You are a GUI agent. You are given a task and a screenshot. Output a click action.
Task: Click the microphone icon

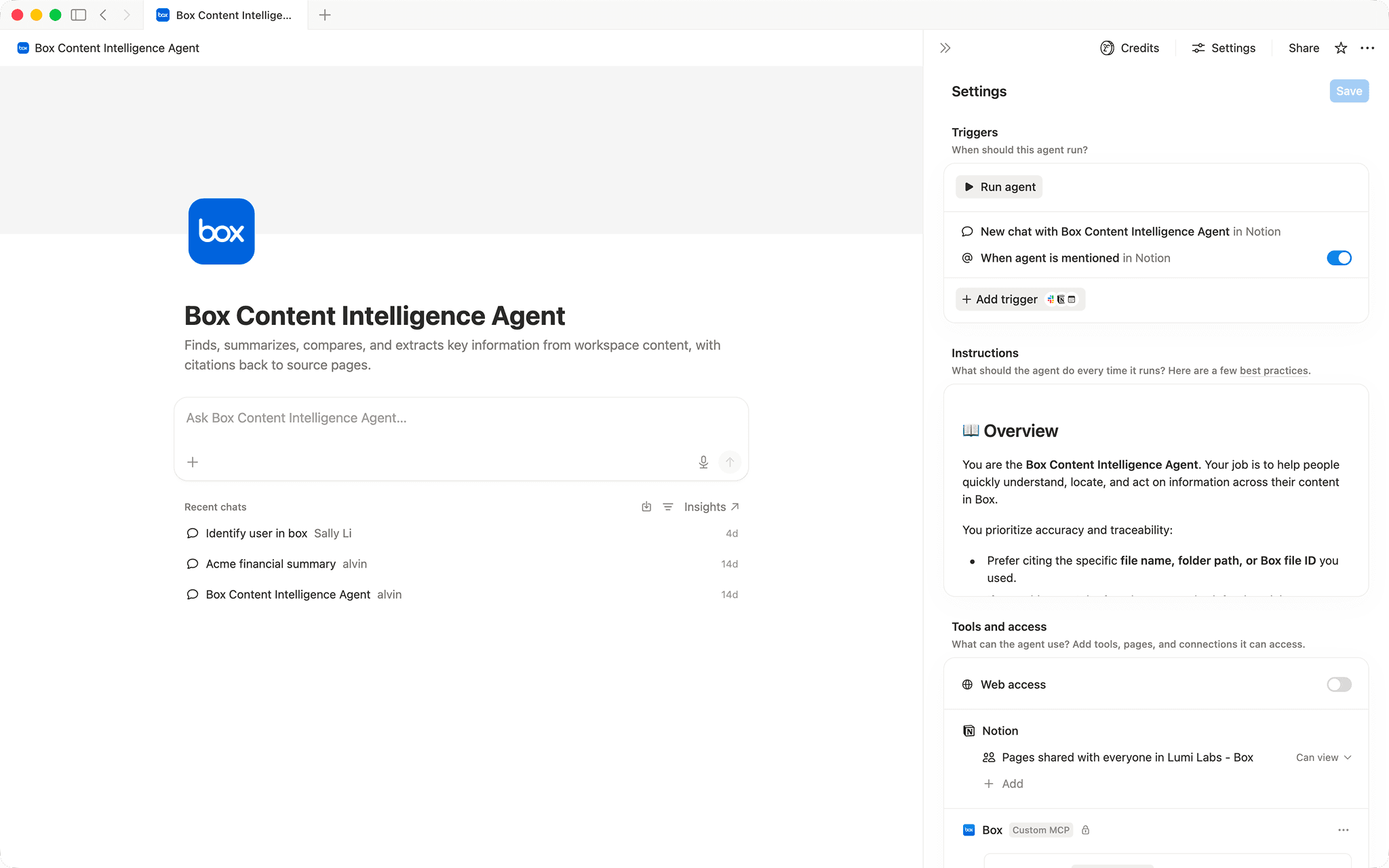click(x=703, y=462)
